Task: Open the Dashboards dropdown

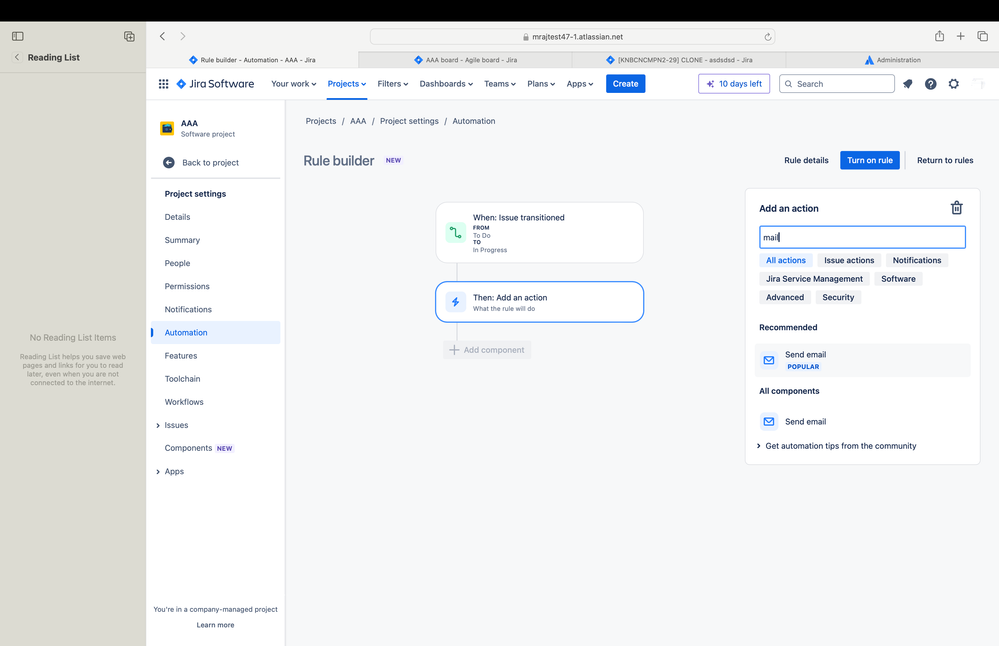Action: (x=446, y=84)
